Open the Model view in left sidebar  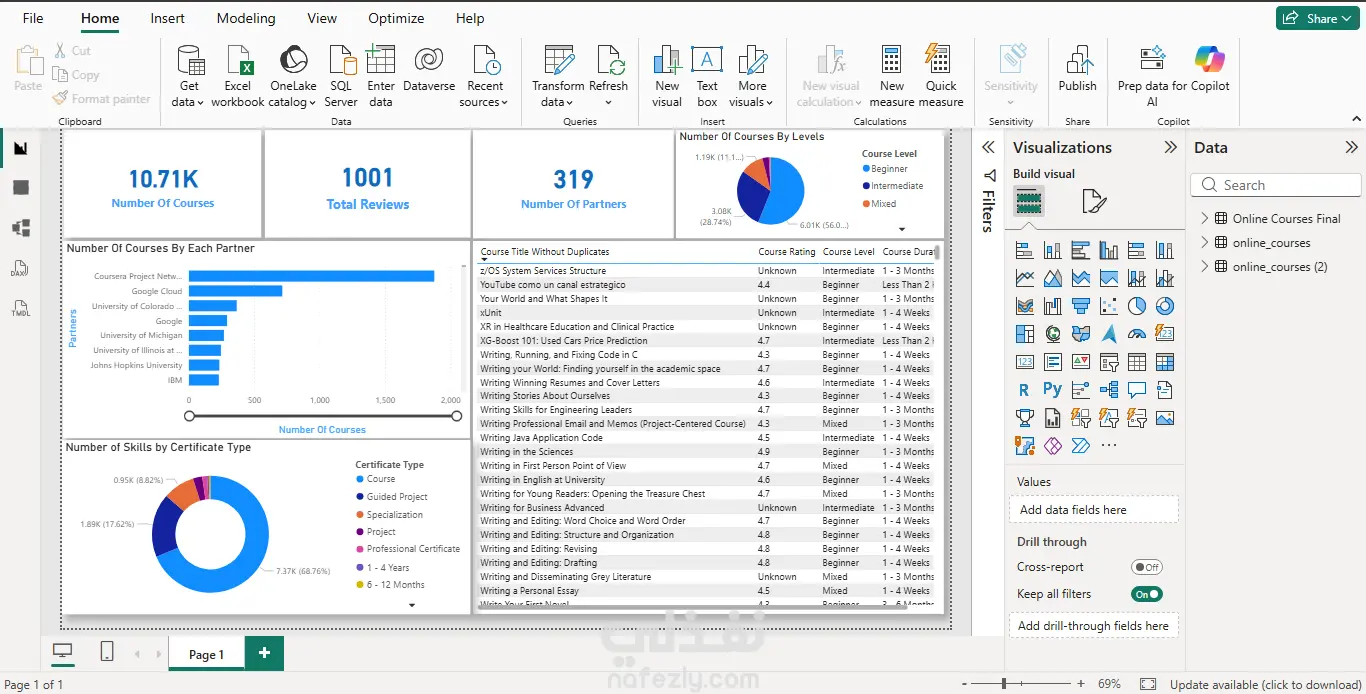pyautogui.click(x=21, y=228)
